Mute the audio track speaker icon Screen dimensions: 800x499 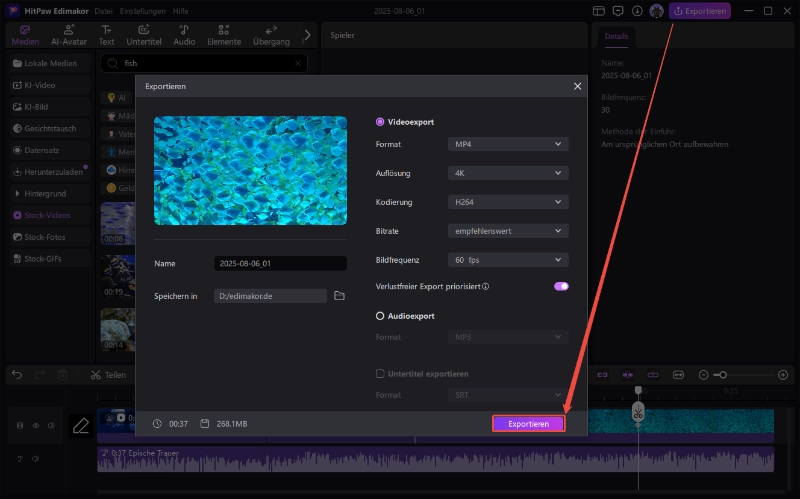35,459
